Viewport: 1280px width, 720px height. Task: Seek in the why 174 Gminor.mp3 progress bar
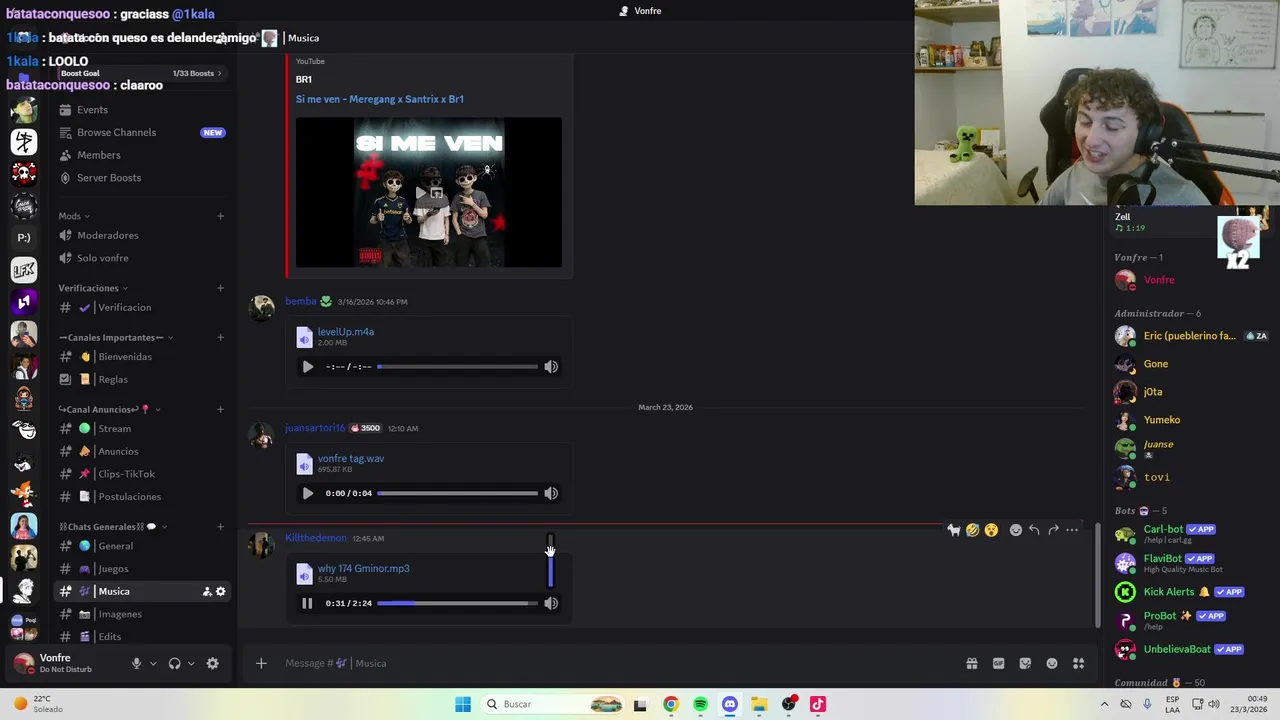point(457,603)
